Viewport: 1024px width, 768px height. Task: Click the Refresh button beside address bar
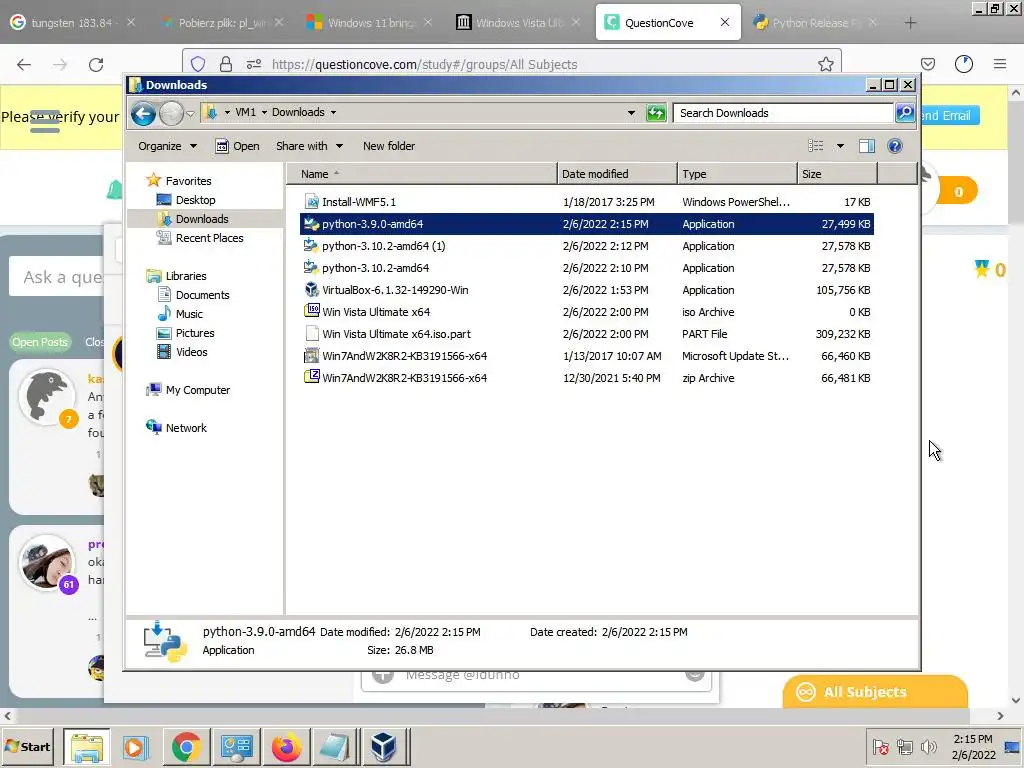coord(656,113)
